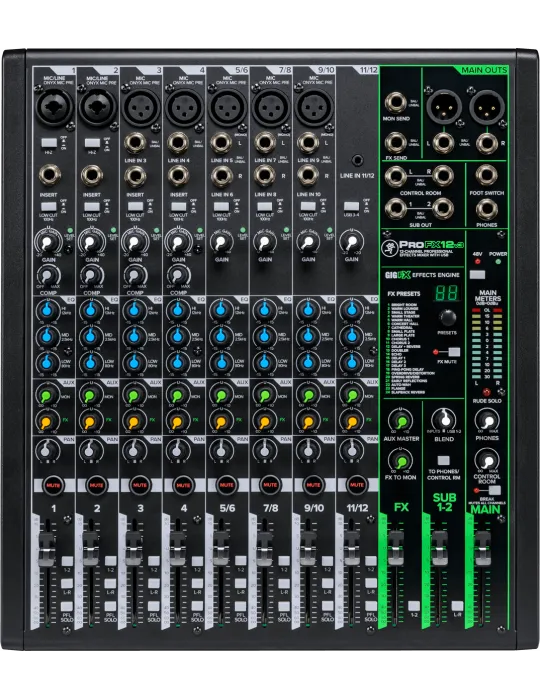Image resolution: width=540 pixels, height=700 pixels.
Task: Click the PAN knob on channel 11/12
Action: [352, 451]
